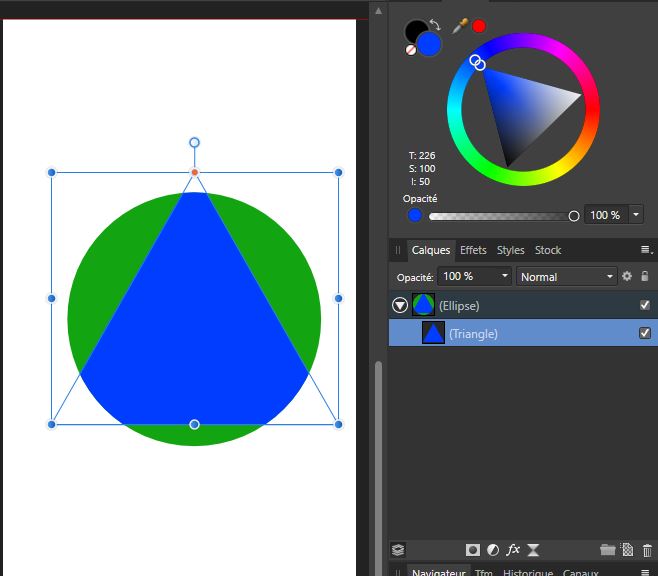This screenshot has width=658, height=576.
Task: Click the right-middle selection box handle
Action: [x=338, y=298]
